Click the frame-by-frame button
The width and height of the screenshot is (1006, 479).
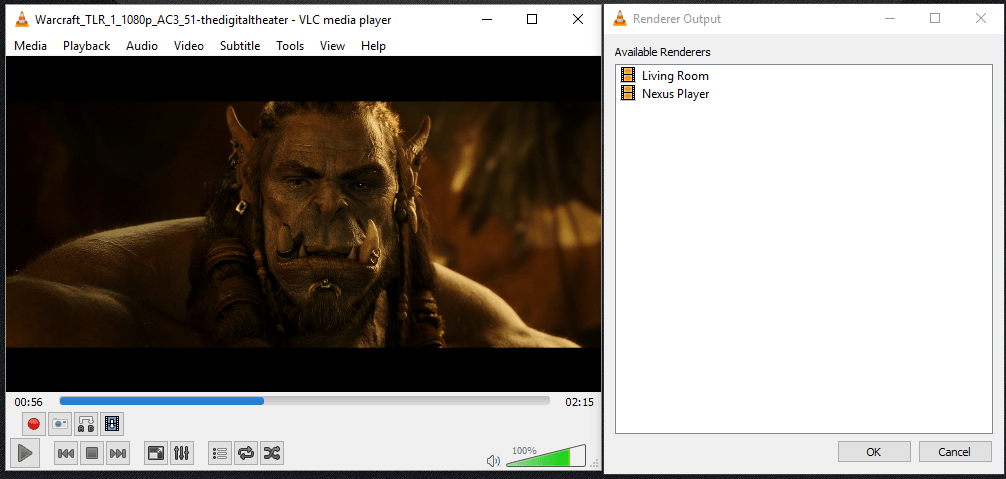pyautogui.click(x=112, y=424)
